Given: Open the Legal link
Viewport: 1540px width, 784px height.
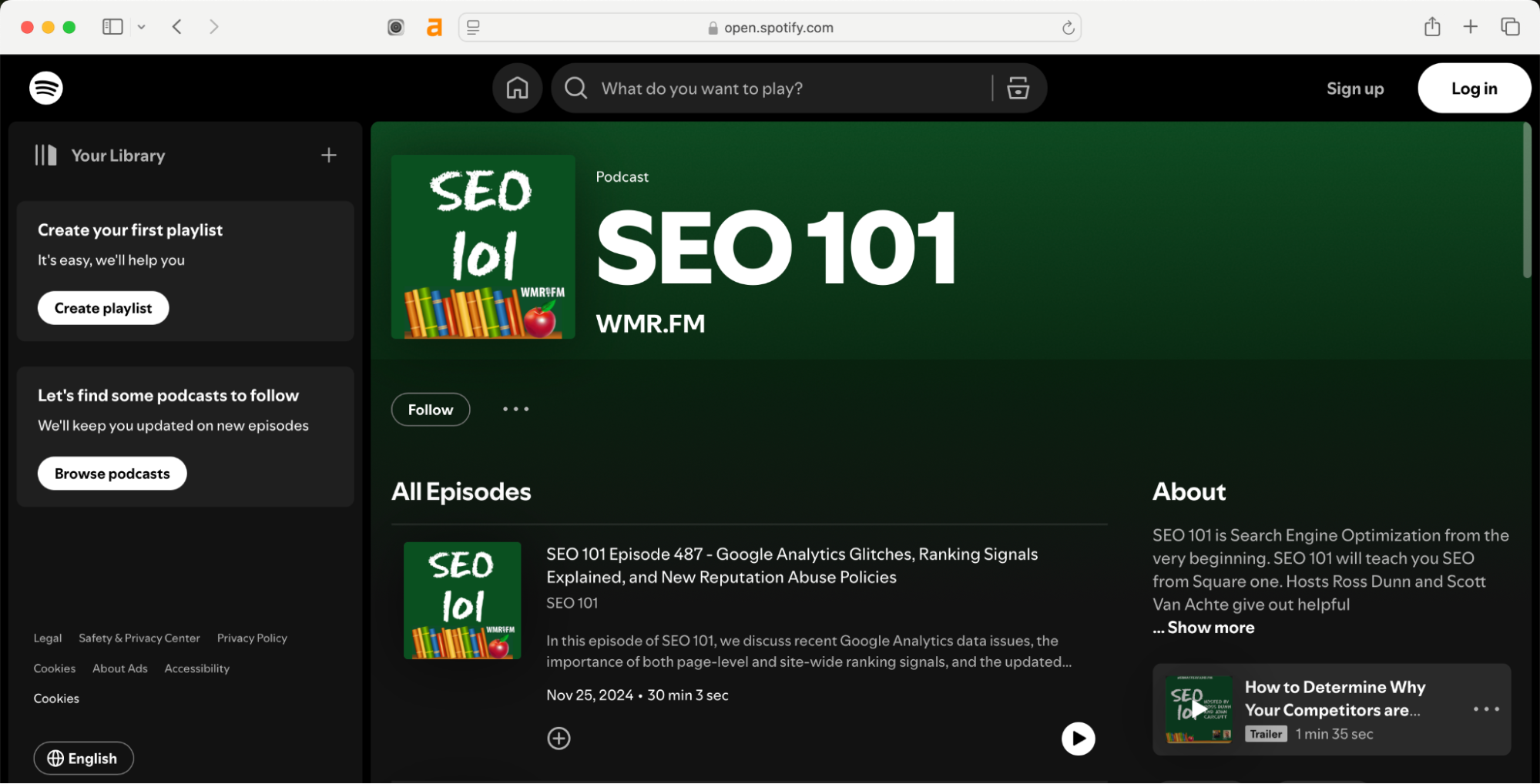Looking at the screenshot, I should 48,638.
